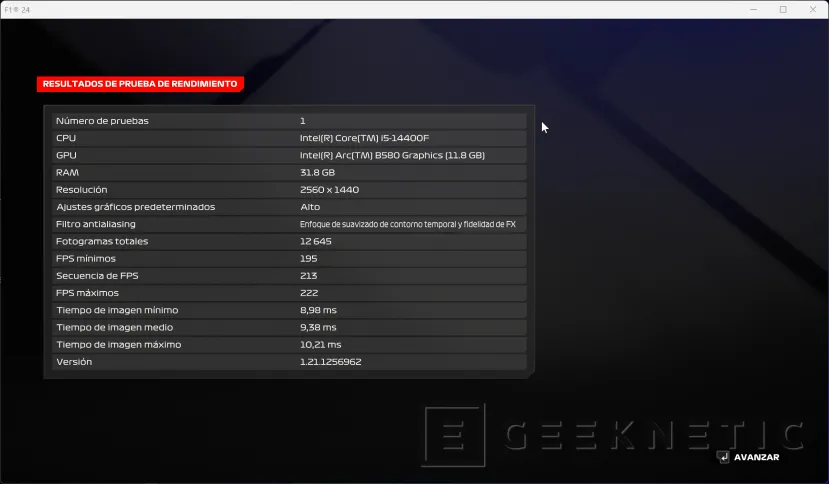Select the Número de pruebas label
829x484 pixels.
(102, 121)
